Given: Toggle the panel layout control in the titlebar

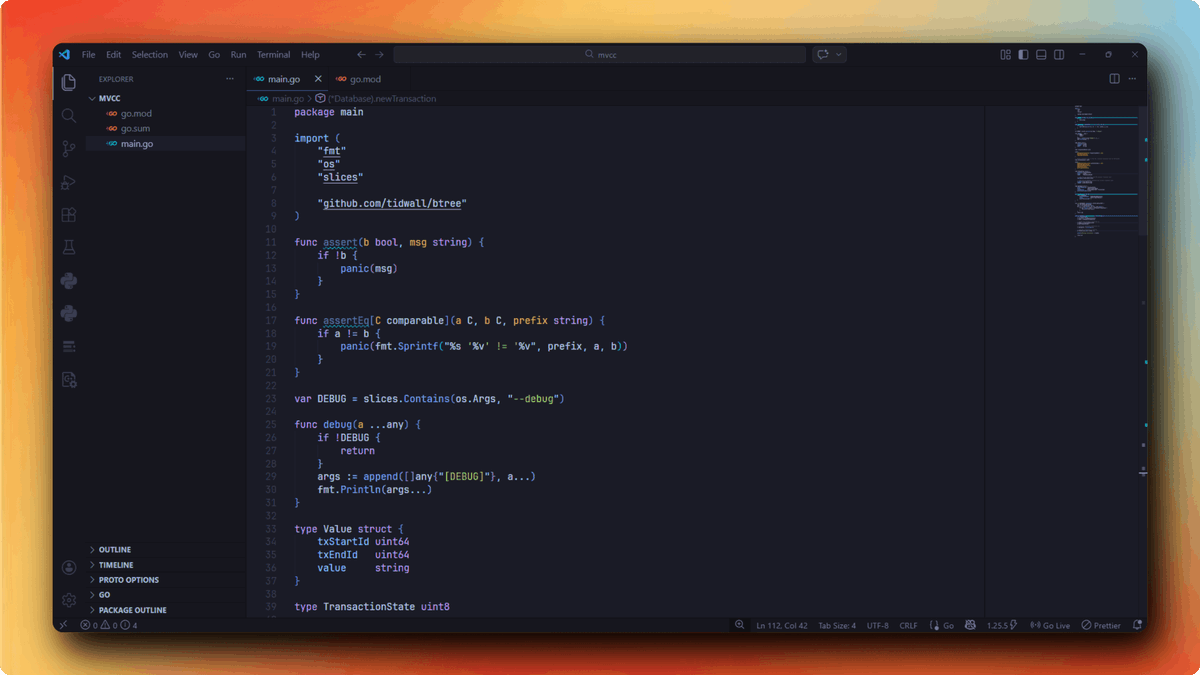Looking at the screenshot, I should [1041, 54].
